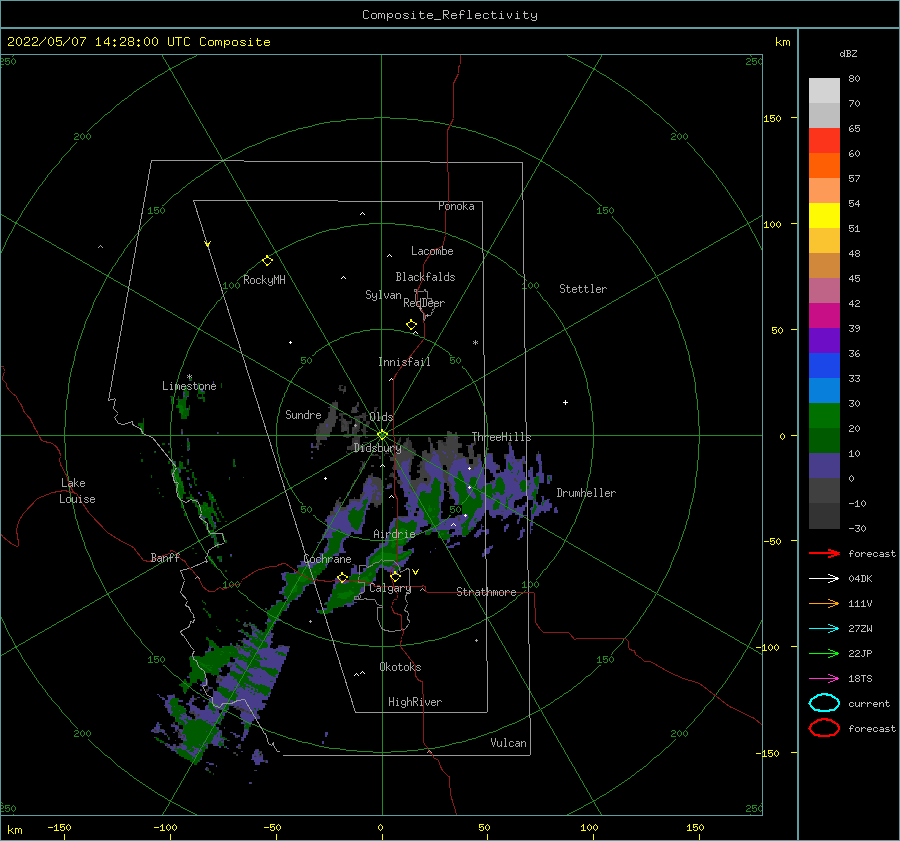Click the Calgary city label

coord(390,588)
